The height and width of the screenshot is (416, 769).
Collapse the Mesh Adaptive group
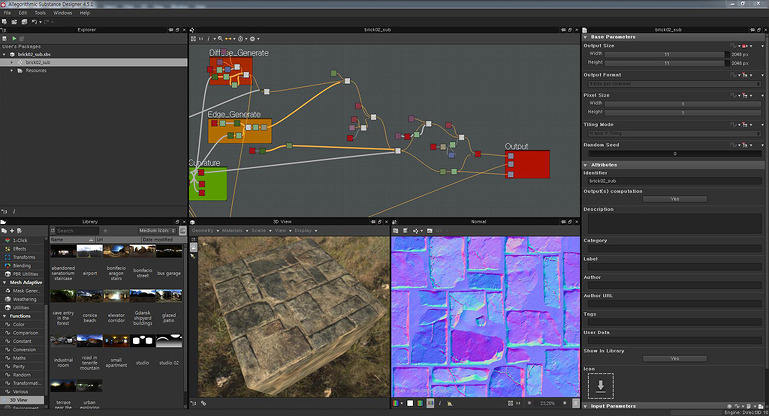(4, 283)
